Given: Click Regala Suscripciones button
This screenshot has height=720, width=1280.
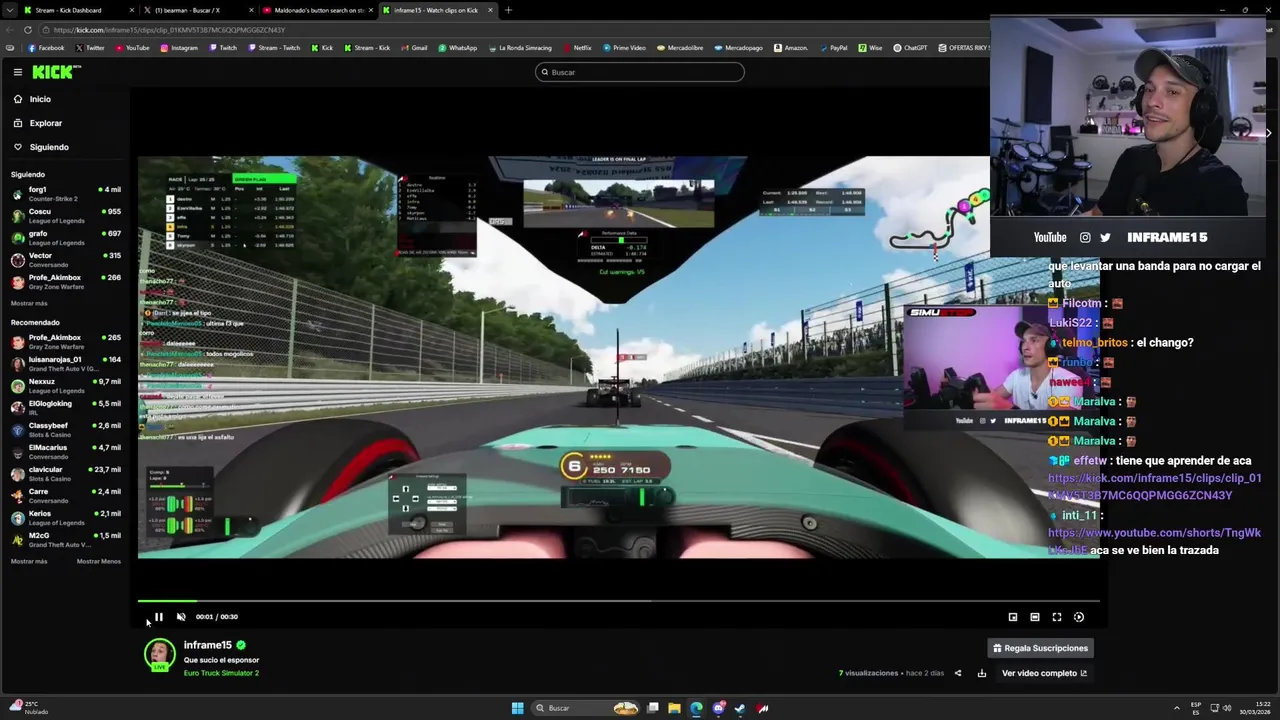Looking at the screenshot, I should click(1040, 648).
